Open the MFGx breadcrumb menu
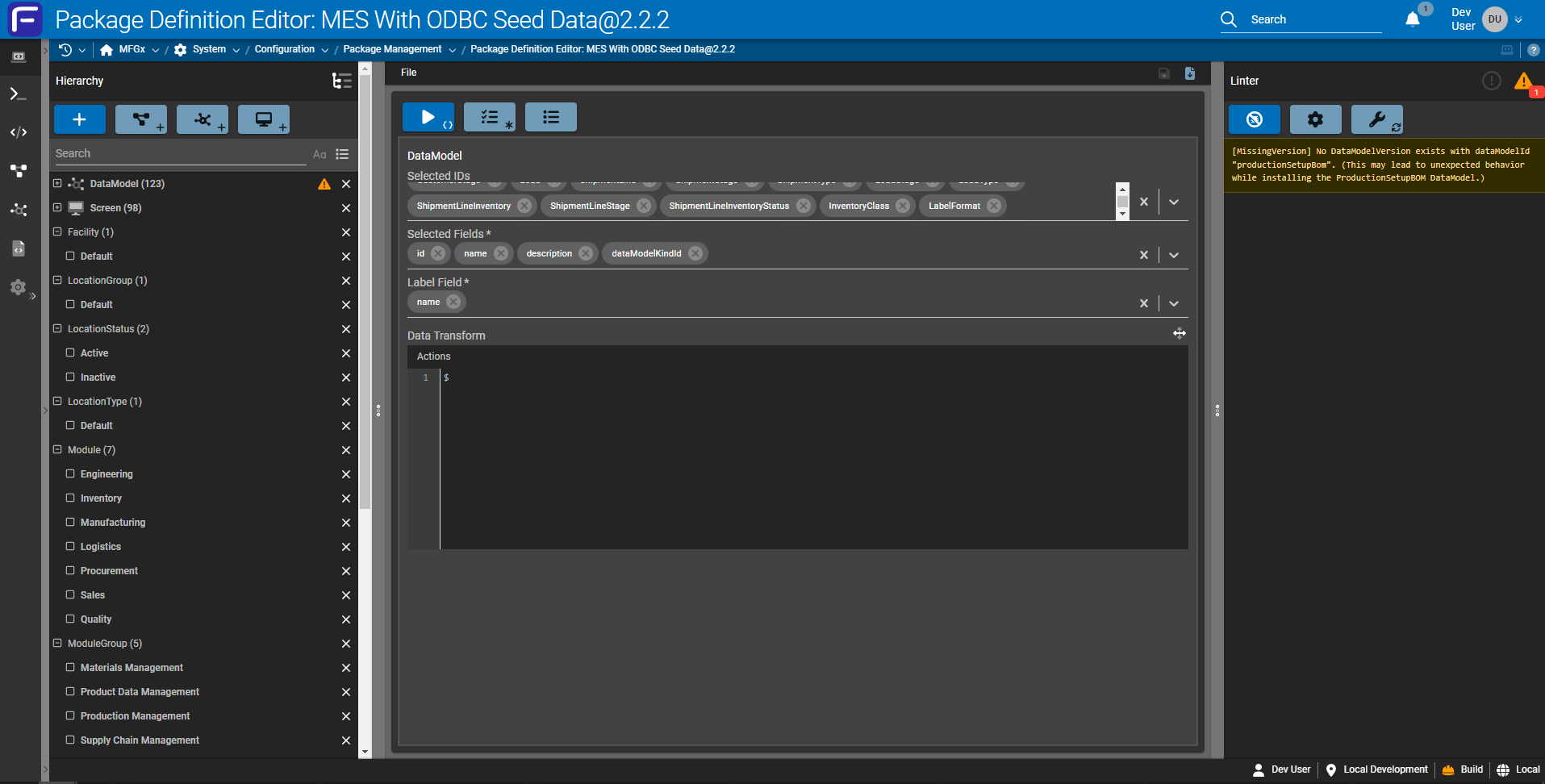The height and width of the screenshot is (784, 1545). click(x=155, y=50)
